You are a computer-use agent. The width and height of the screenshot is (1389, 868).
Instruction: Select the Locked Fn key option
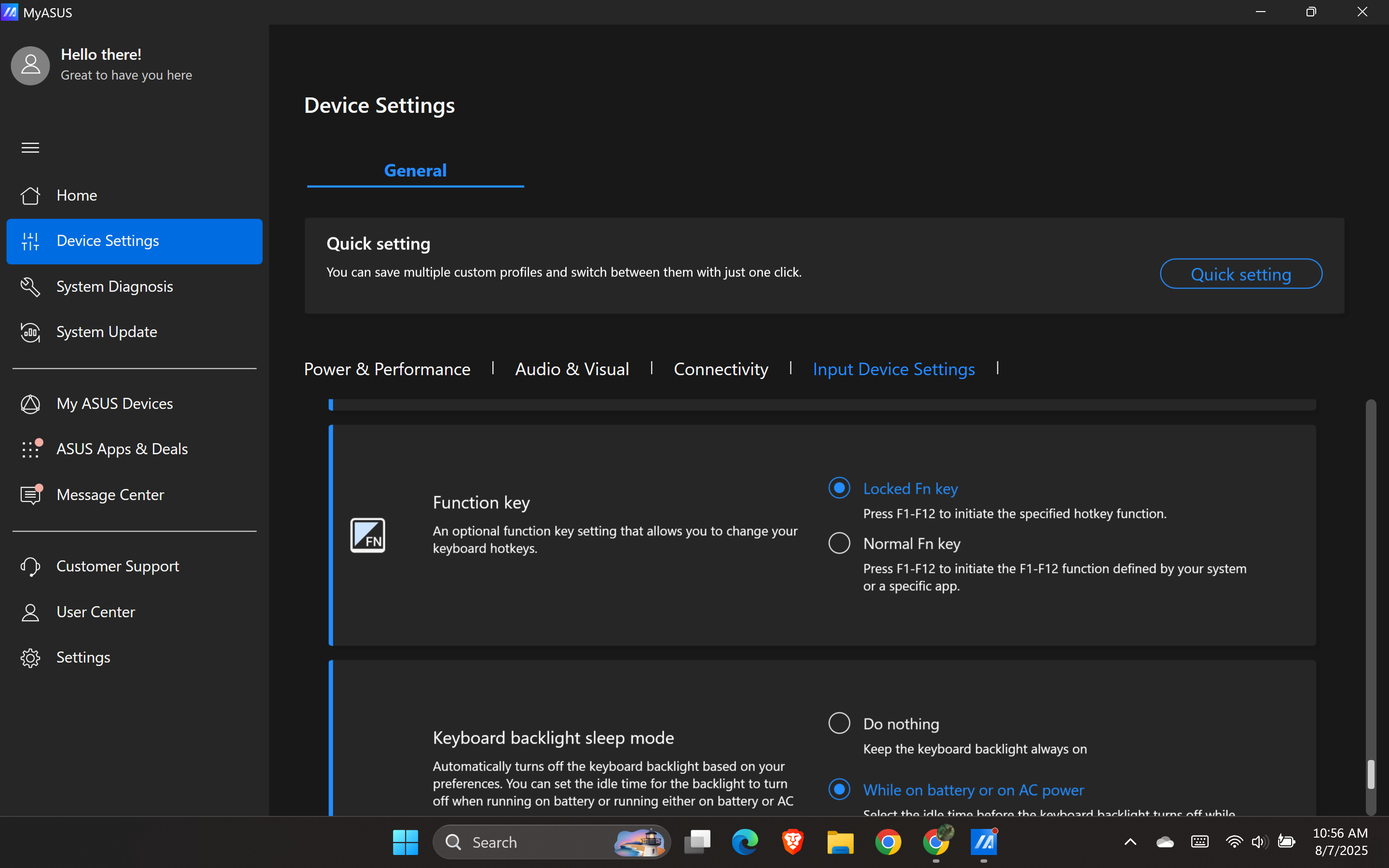point(839,488)
